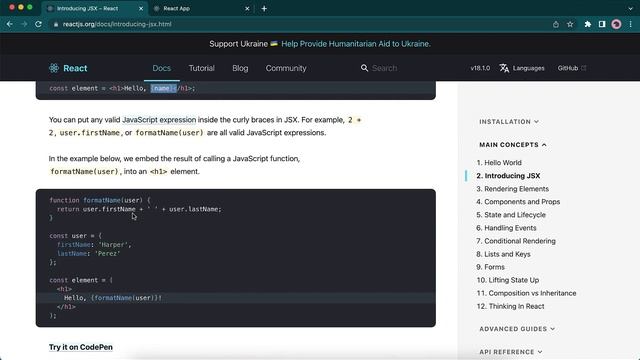Viewport: 640px width, 360px height.
Task: Open 8. Lists and Keys in sidebar
Action: click(503, 254)
